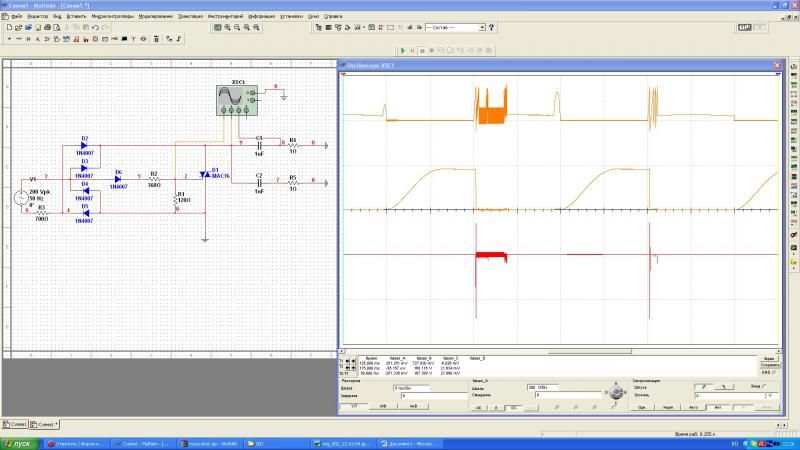Screen dimensions: 800x450
Task: Click the Windows Пуск start button
Action: [18, 443]
